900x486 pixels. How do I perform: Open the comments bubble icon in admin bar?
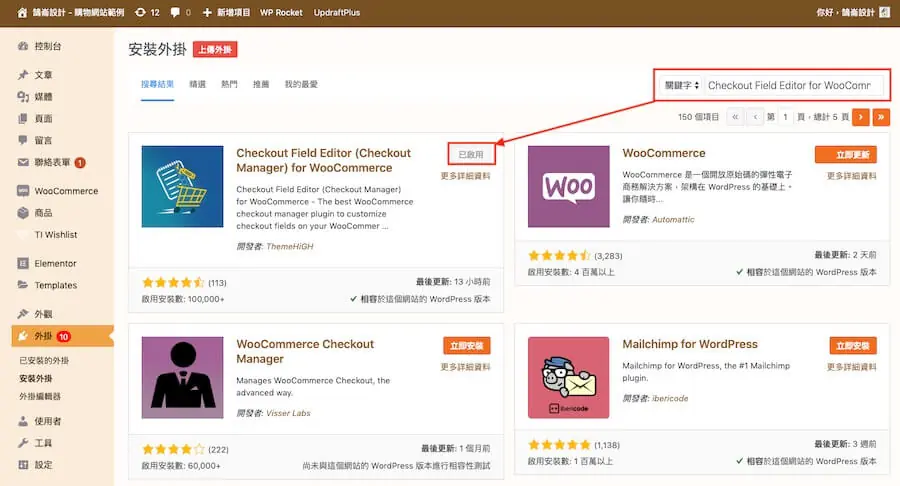click(175, 12)
